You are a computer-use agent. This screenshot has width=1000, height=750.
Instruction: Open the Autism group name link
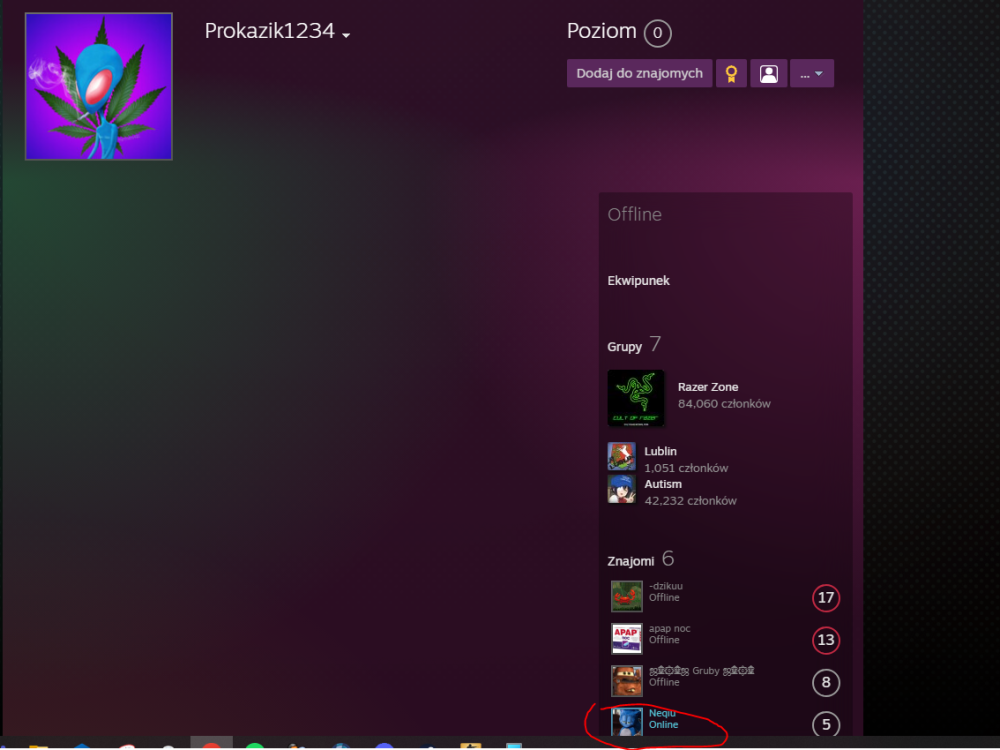tap(663, 484)
